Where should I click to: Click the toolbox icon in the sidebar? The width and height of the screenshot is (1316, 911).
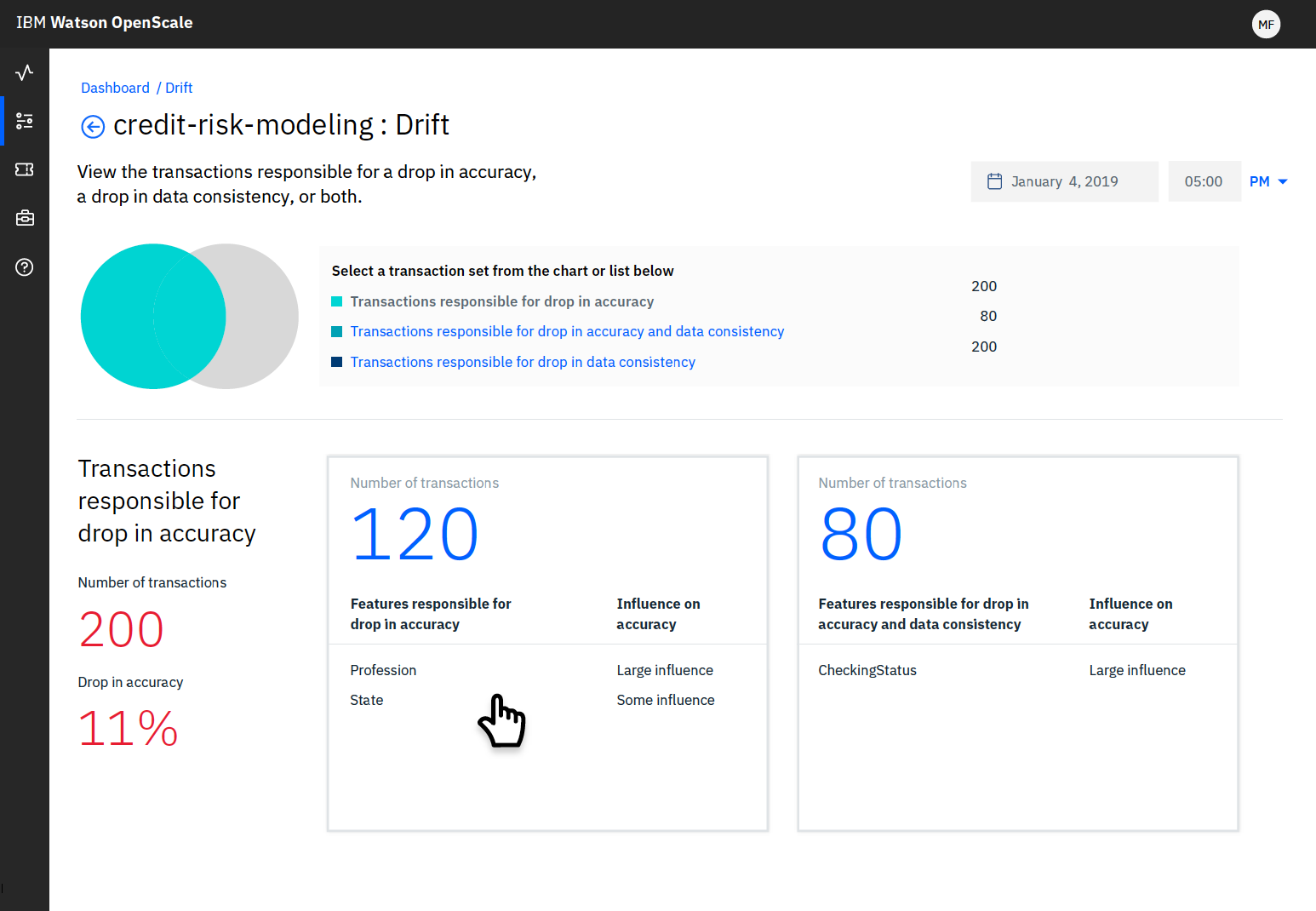pyautogui.click(x=24, y=218)
